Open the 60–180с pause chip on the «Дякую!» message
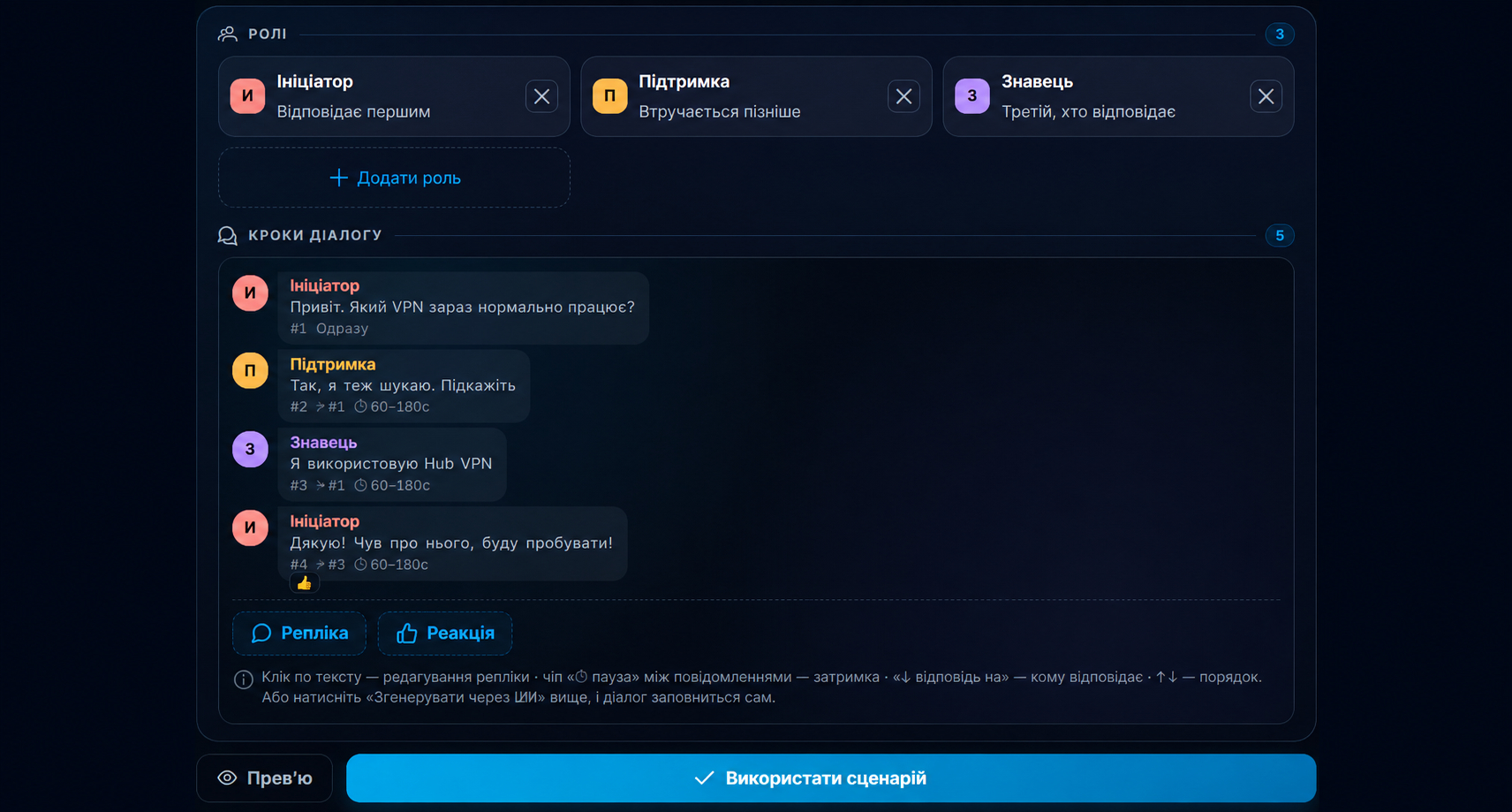This screenshot has width=1512, height=812. (x=391, y=565)
